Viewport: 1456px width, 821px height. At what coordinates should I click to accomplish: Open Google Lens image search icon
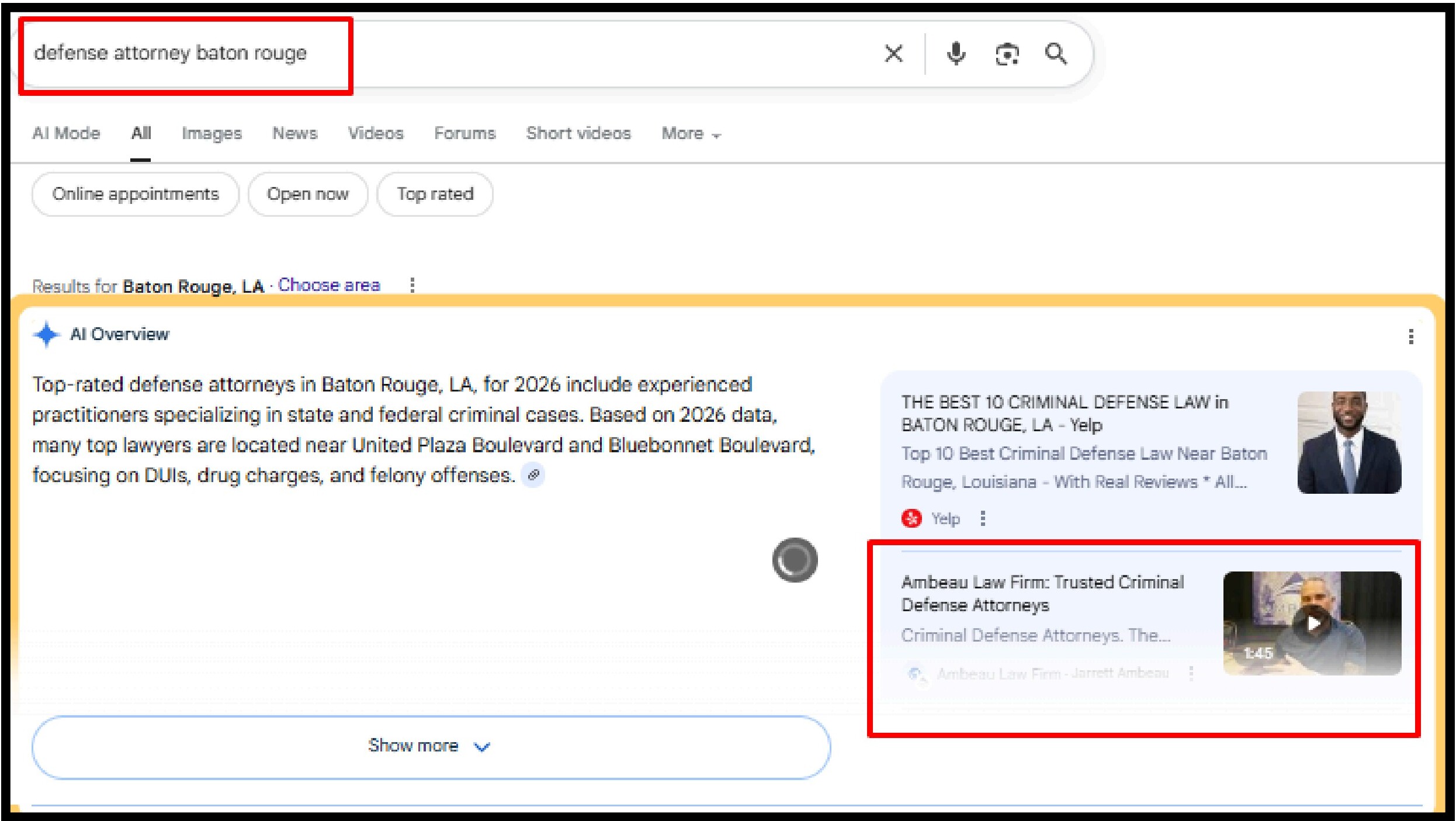1007,54
